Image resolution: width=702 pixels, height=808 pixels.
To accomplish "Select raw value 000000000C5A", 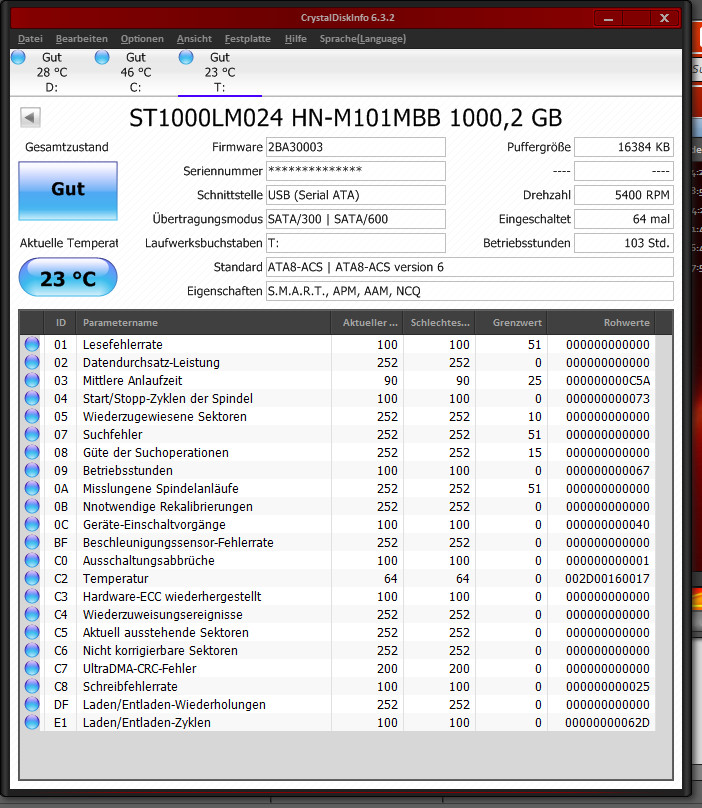I will [608, 381].
